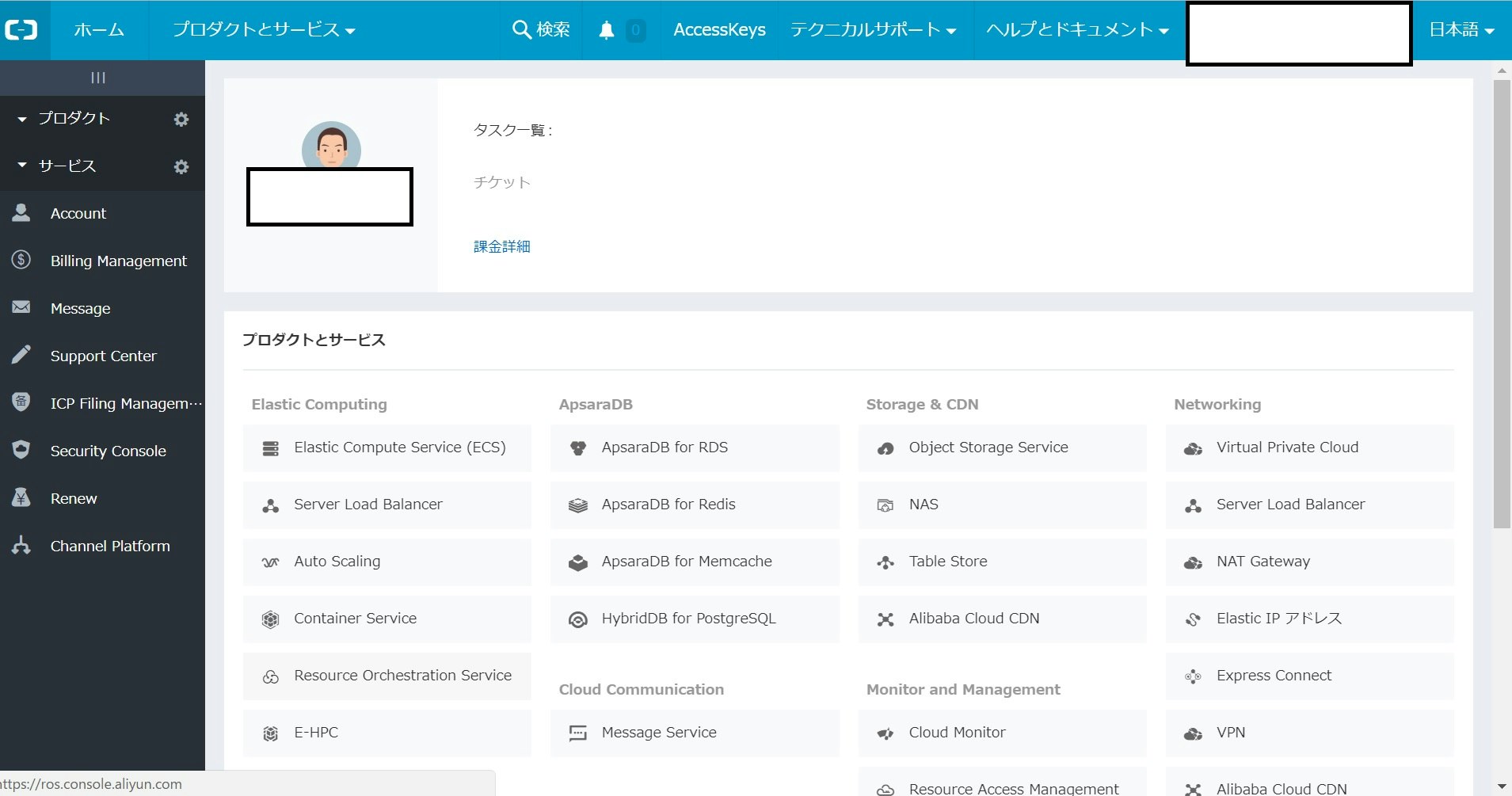Click the Security Console shield icon
Image resolution: width=1512 pixels, height=796 pixels.
pyautogui.click(x=21, y=450)
